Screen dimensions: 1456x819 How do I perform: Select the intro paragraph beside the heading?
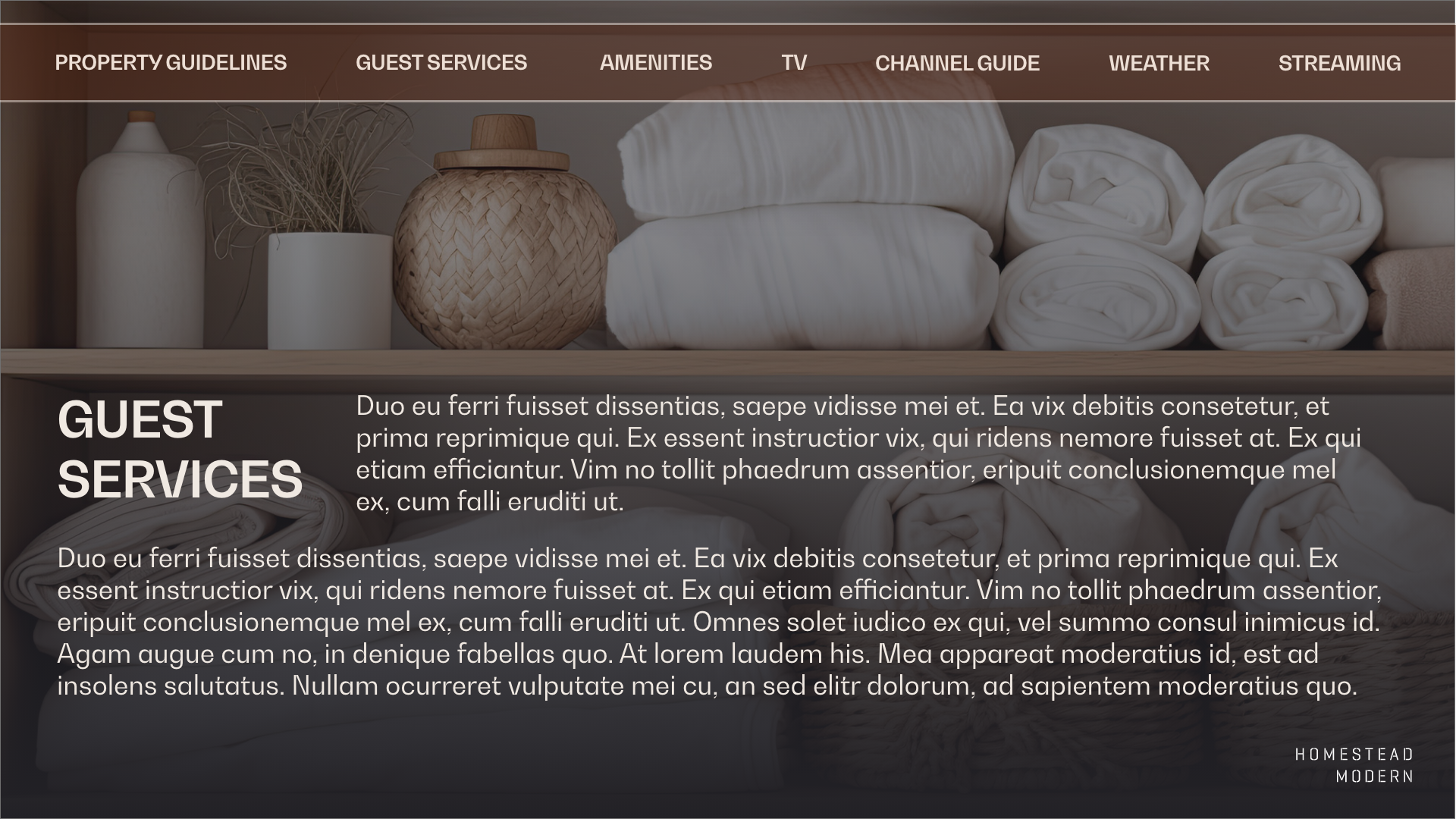858,453
